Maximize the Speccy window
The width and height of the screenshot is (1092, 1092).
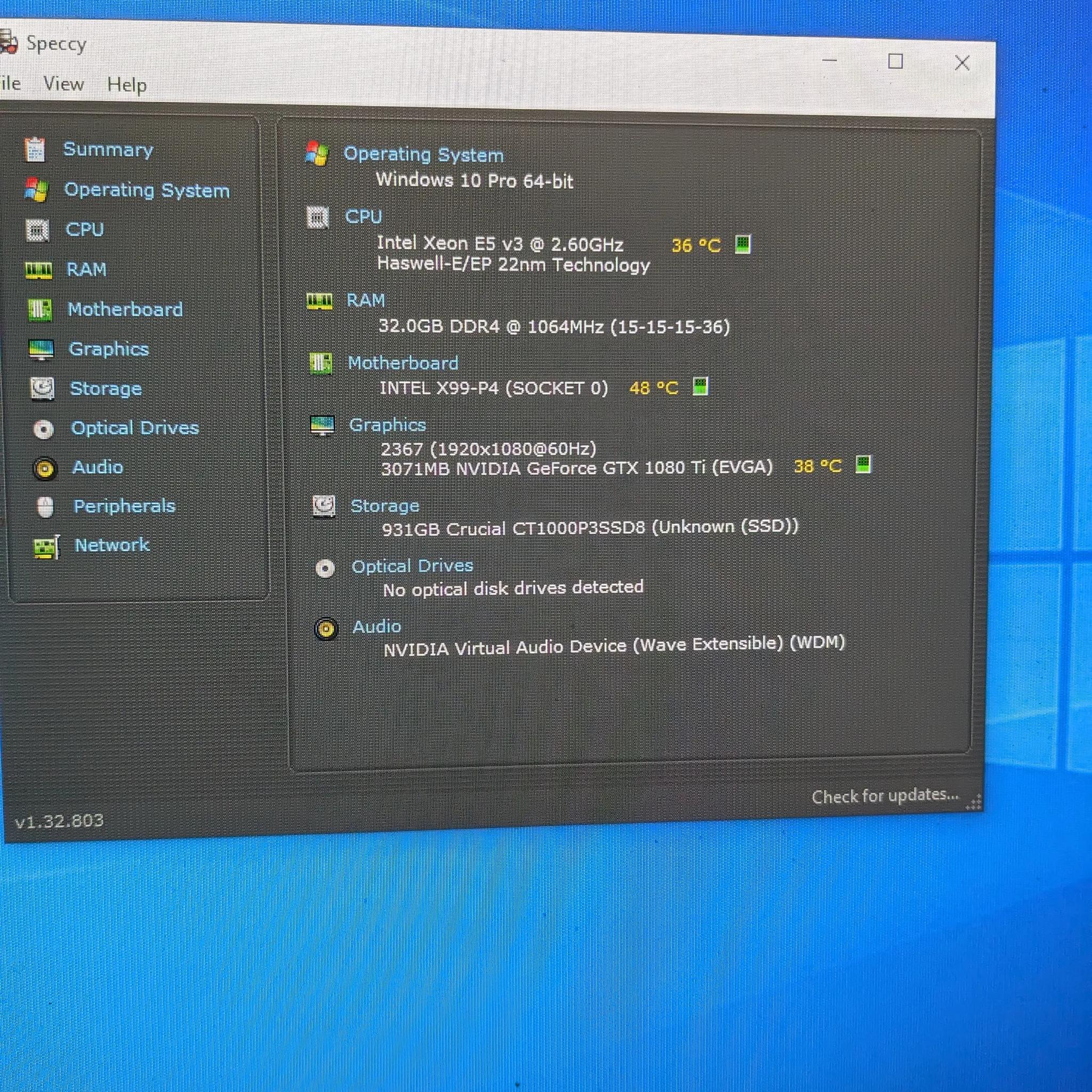pyautogui.click(x=895, y=61)
